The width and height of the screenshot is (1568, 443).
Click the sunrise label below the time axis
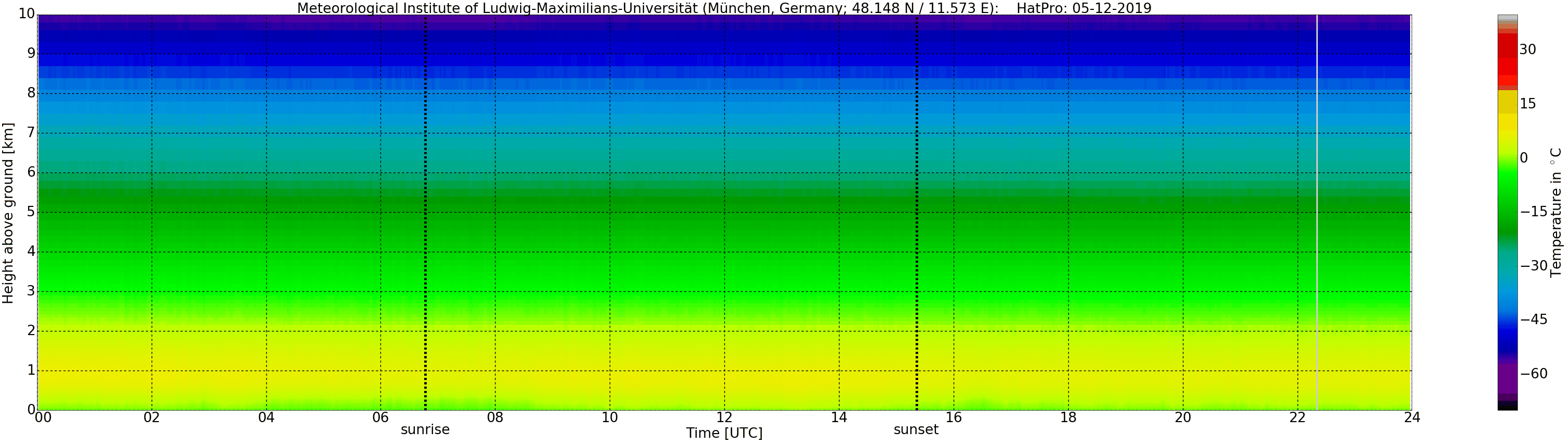425,429
